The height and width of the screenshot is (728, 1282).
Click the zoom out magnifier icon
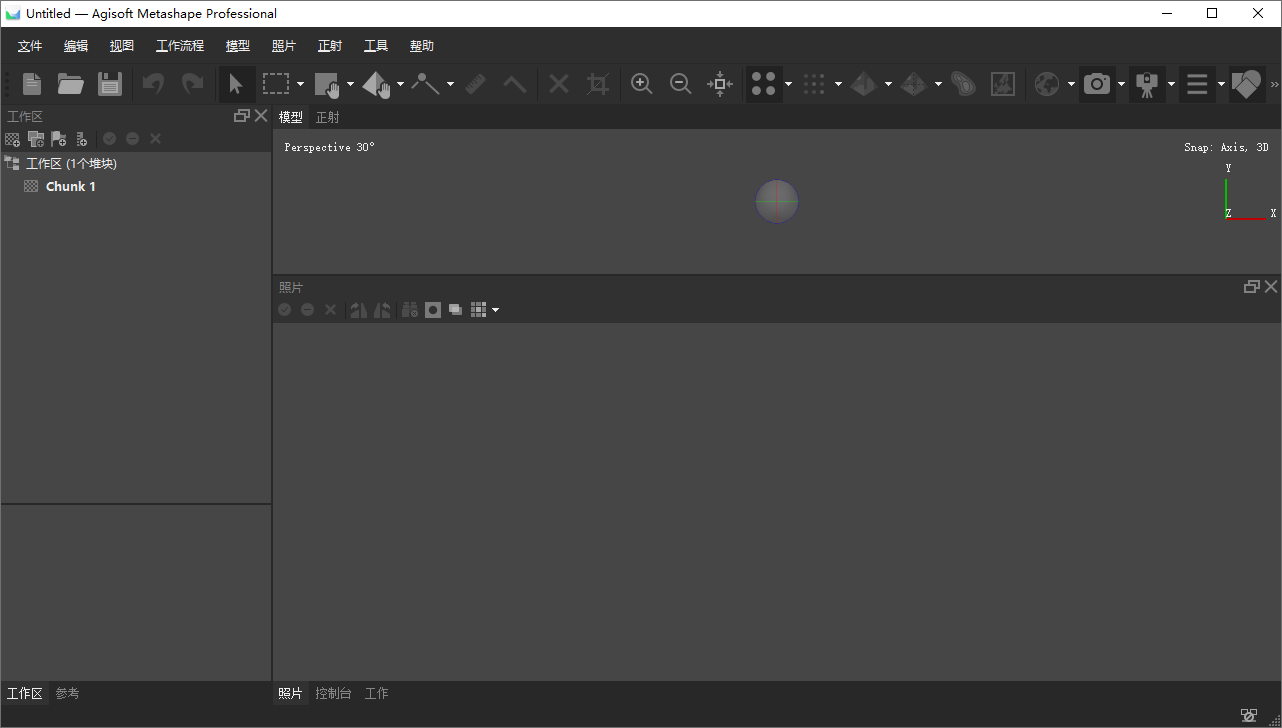pos(681,85)
